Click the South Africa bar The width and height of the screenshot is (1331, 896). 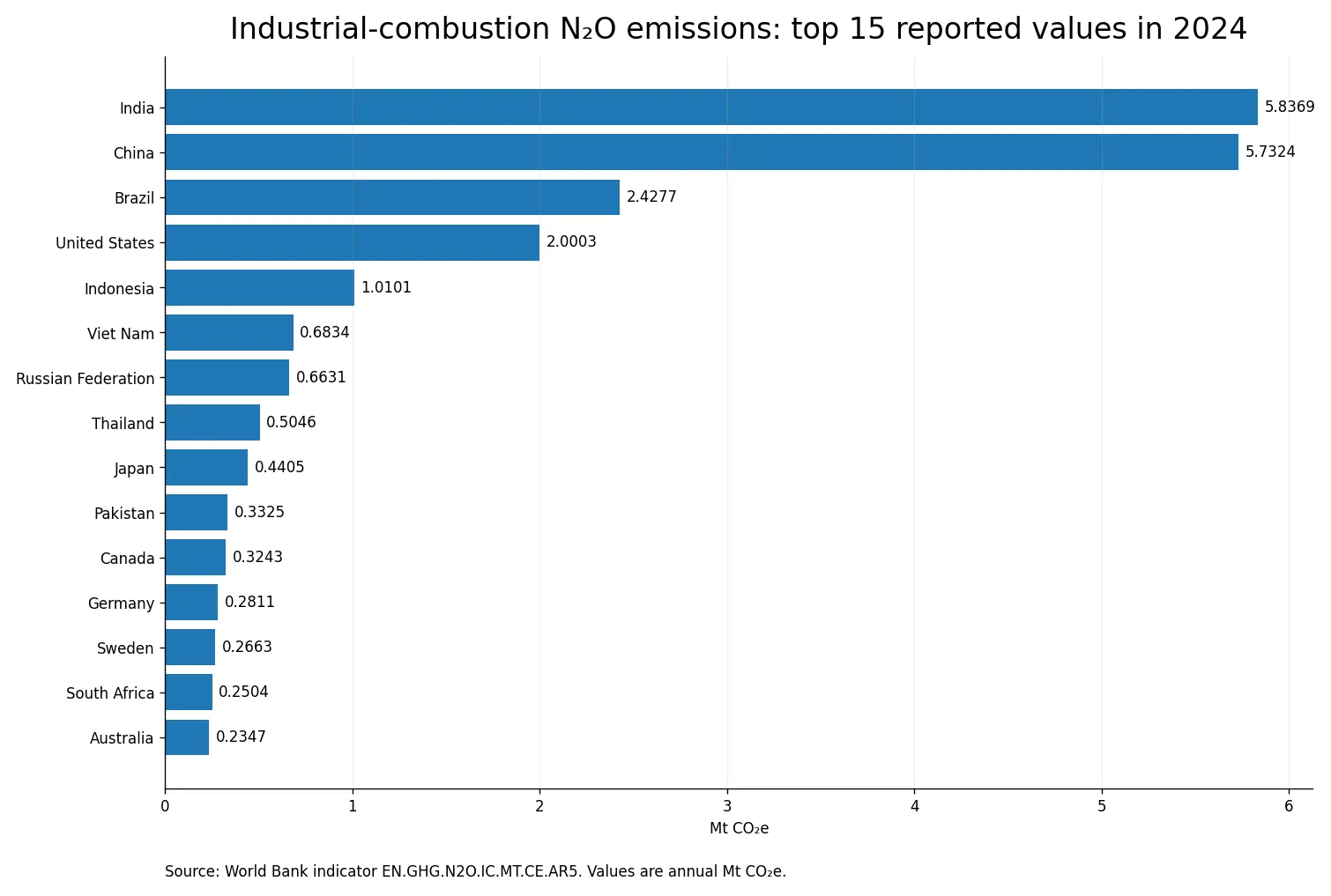189,692
